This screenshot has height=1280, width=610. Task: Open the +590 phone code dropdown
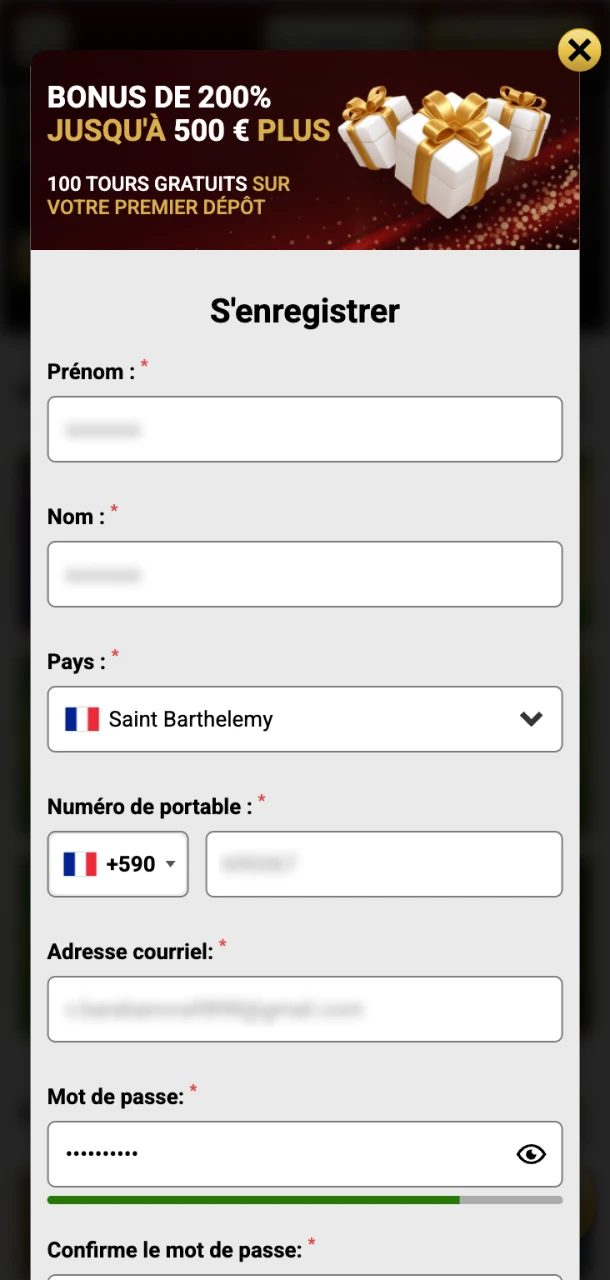tap(117, 864)
